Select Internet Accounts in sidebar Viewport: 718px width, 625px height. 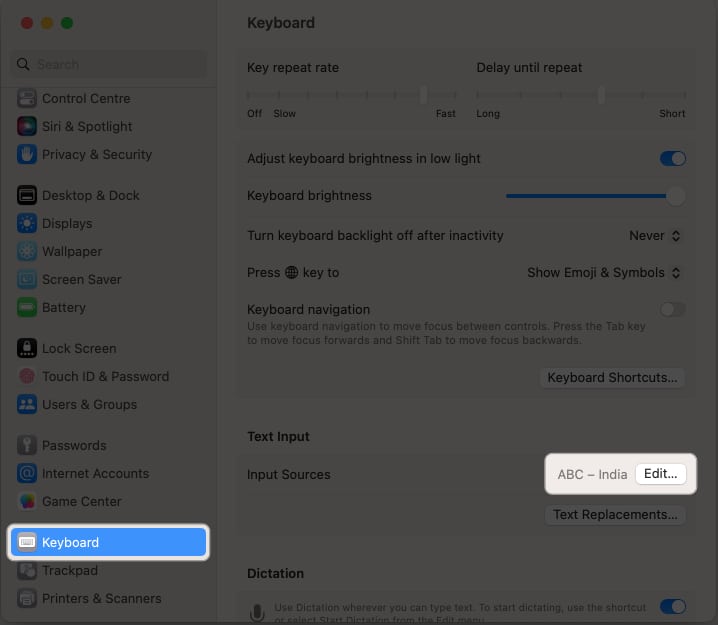108,473
